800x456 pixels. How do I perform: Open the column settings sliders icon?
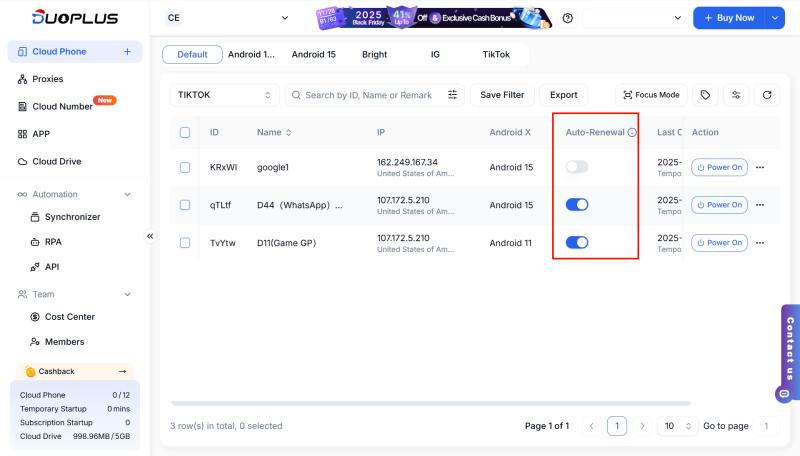tap(736, 95)
